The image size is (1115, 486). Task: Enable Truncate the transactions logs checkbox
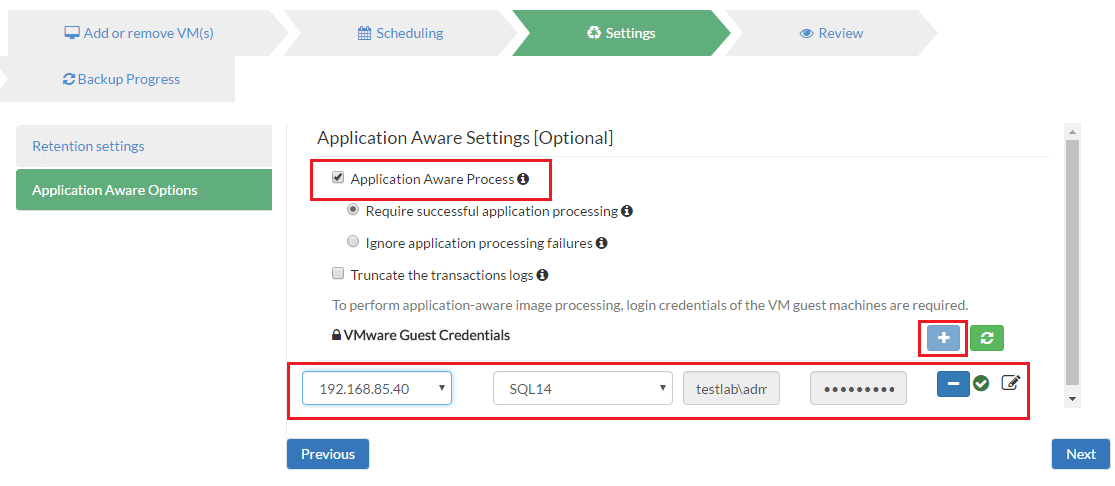338,274
